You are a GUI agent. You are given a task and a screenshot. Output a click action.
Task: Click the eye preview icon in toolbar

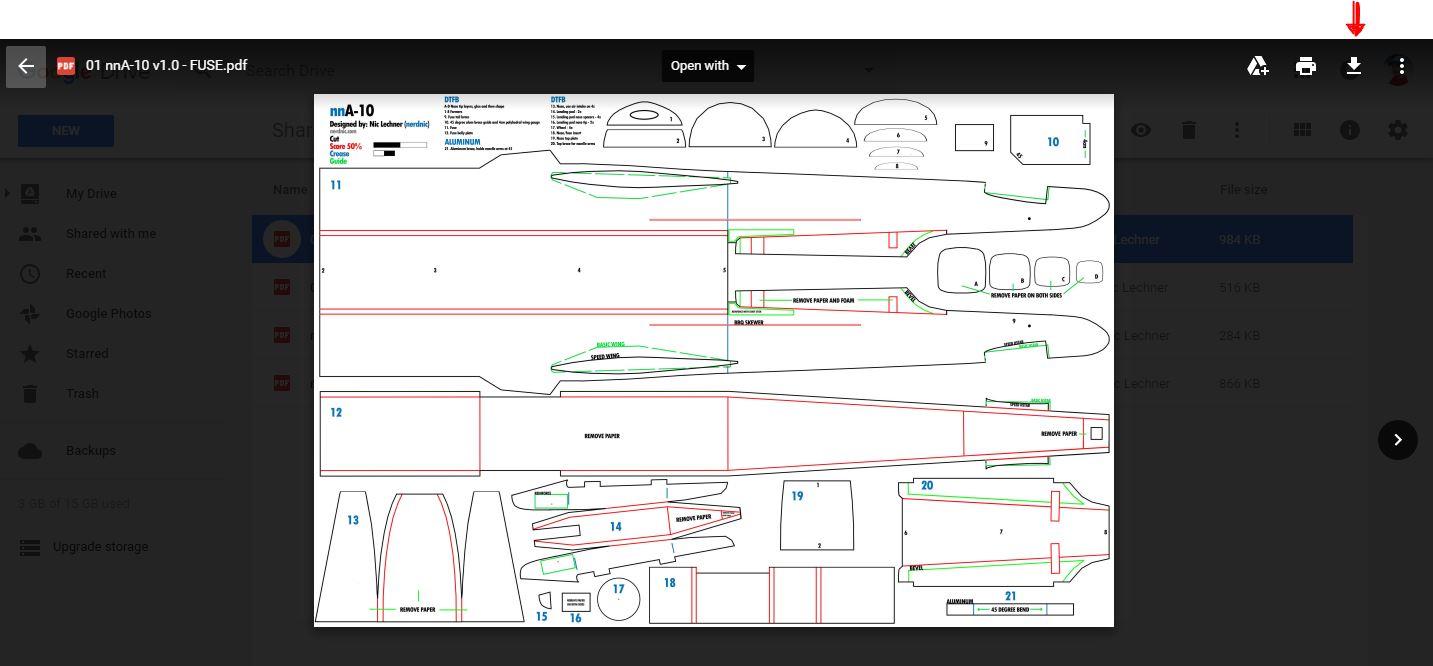tap(1140, 130)
